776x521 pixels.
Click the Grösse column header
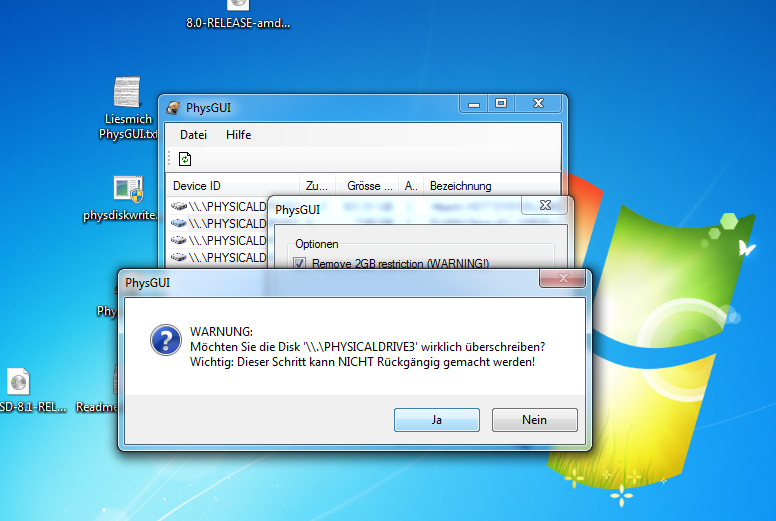[x=367, y=186]
